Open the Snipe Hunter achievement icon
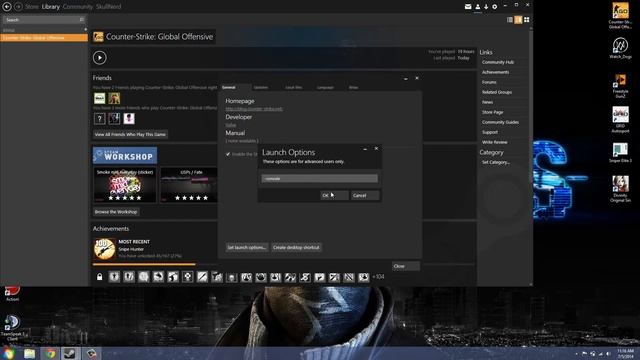Screen dimensions: 640x360 pyautogui.click(x=104, y=249)
